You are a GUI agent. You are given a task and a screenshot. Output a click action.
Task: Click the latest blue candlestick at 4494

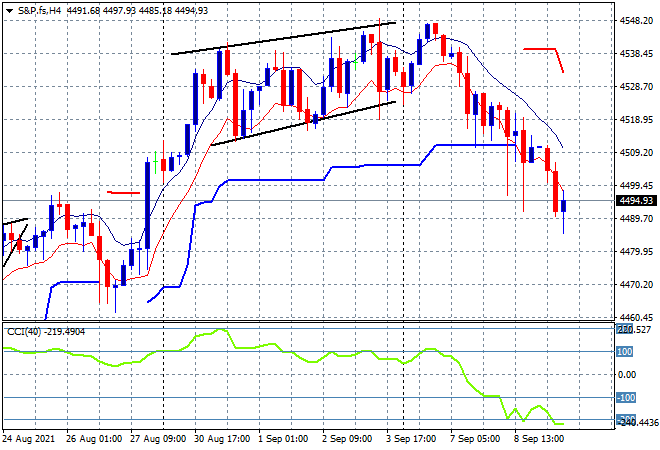[x=564, y=206]
